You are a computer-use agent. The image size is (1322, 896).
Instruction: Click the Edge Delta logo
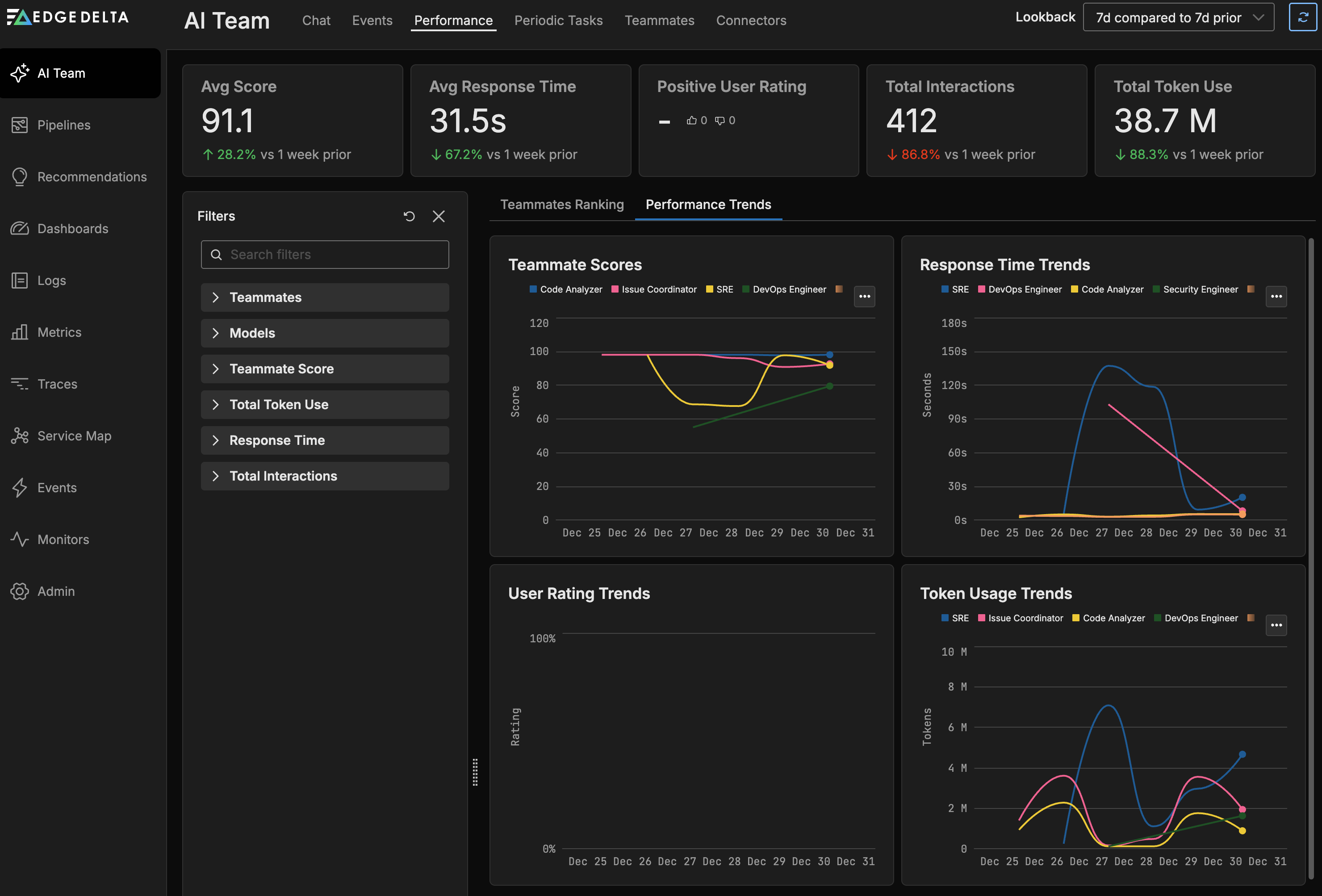pos(68,17)
